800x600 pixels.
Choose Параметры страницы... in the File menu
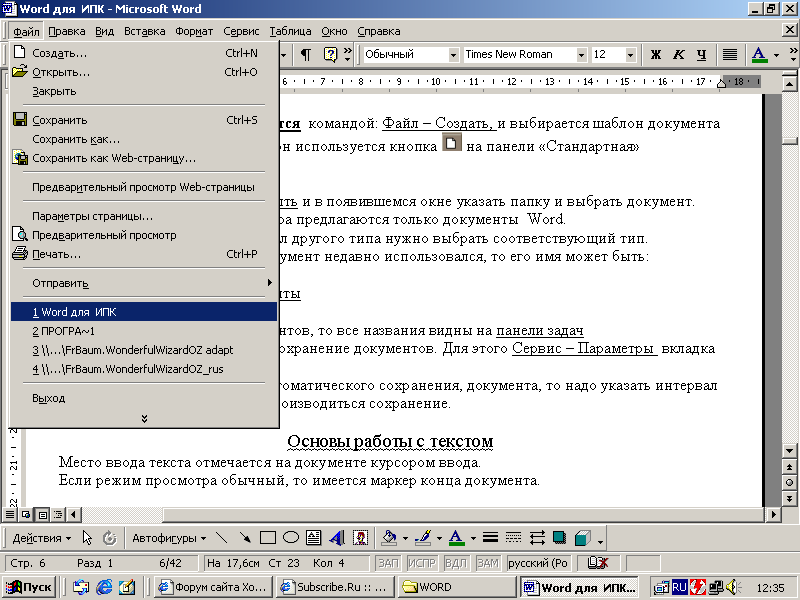[144, 216]
